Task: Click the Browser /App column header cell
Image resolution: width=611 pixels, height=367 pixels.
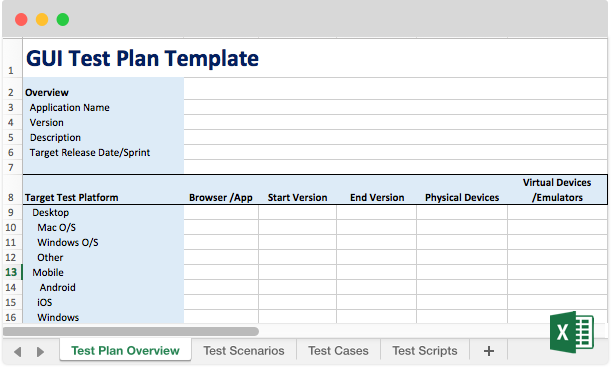Action: click(x=221, y=190)
